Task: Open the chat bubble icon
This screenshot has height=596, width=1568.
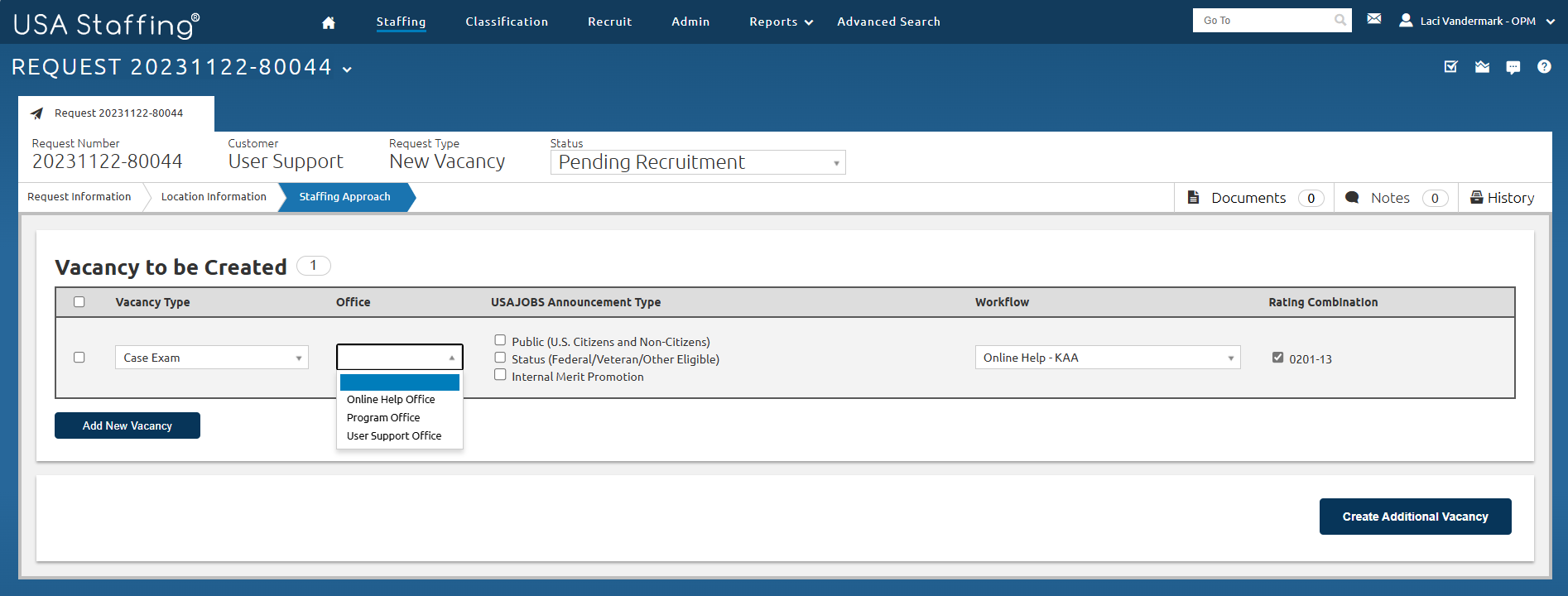Action: pos(1513,67)
